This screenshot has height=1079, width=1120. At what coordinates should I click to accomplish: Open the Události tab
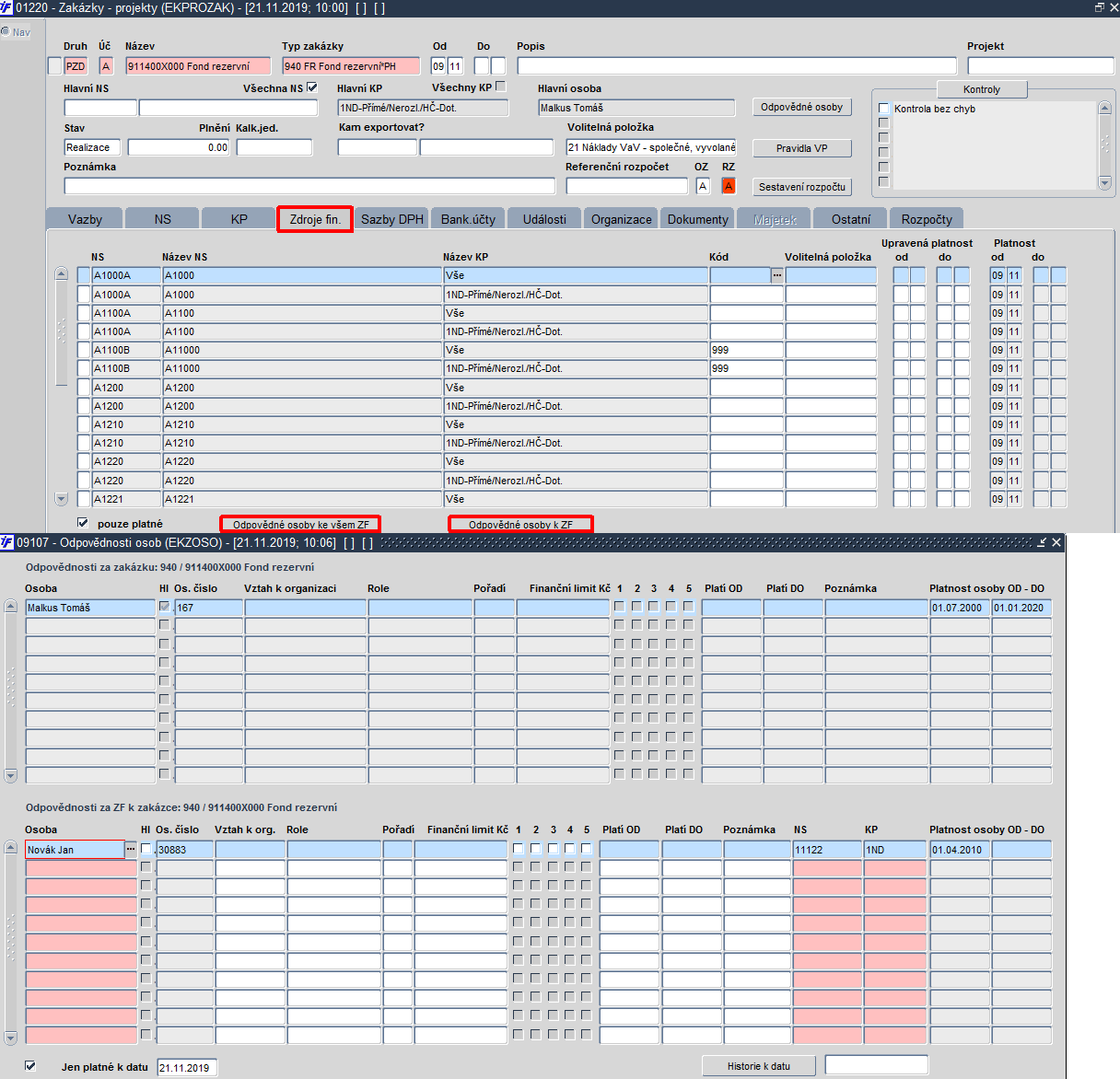click(544, 219)
